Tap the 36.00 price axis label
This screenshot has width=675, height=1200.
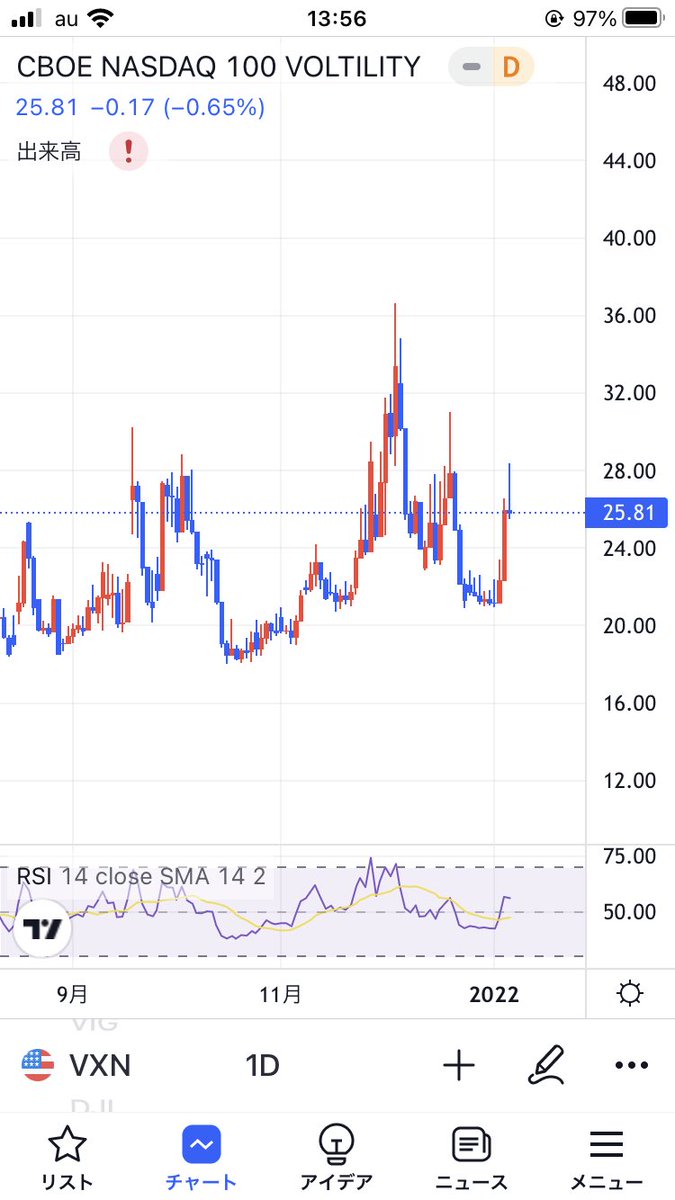point(629,315)
